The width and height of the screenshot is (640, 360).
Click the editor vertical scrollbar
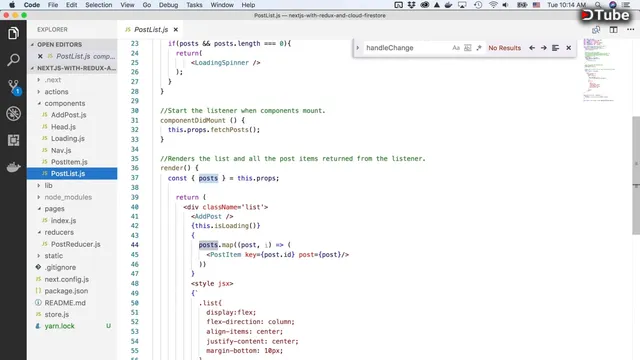point(636,176)
